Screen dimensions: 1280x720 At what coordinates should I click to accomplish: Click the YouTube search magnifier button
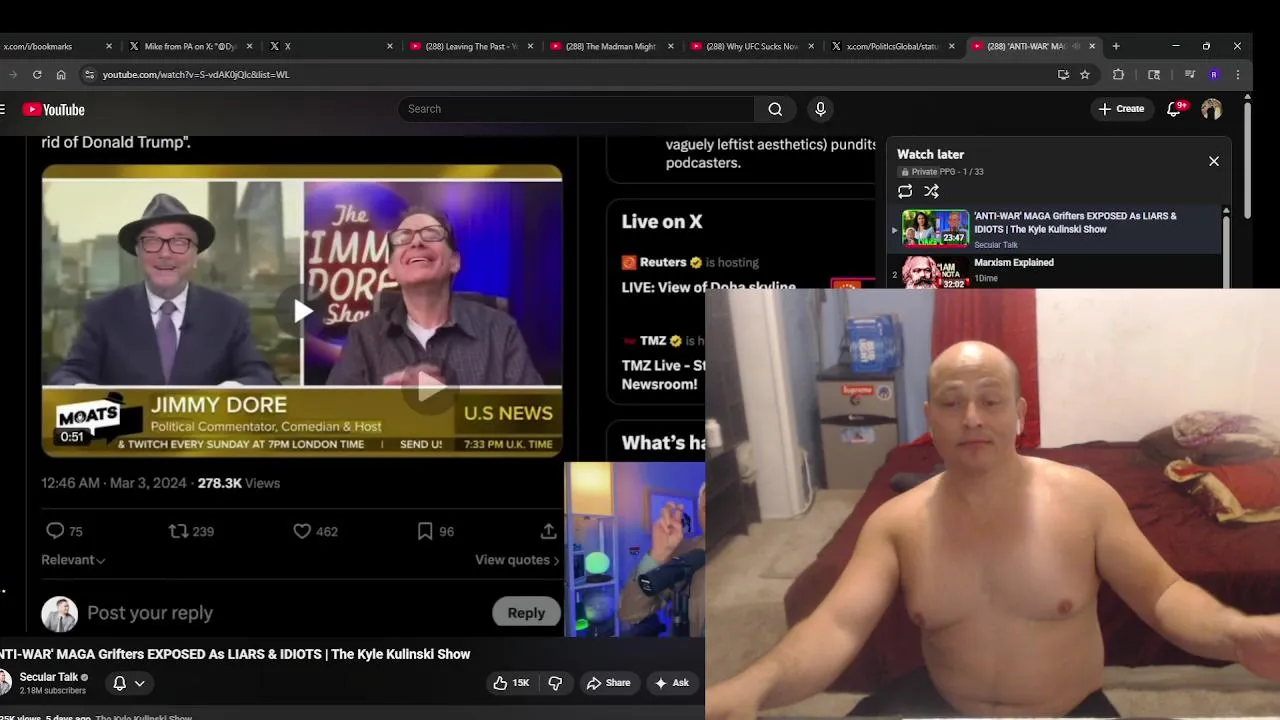pyautogui.click(x=775, y=109)
